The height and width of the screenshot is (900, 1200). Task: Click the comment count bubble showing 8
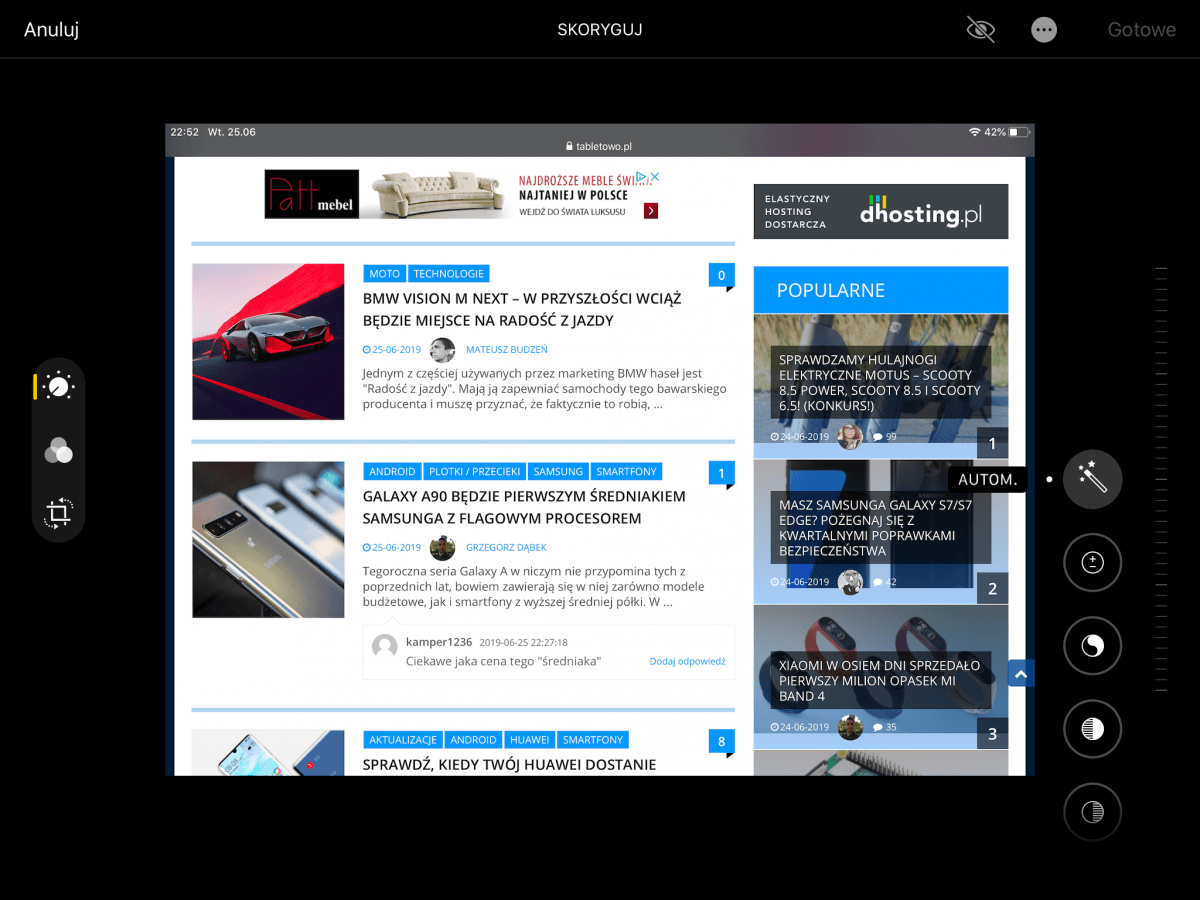click(x=721, y=742)
